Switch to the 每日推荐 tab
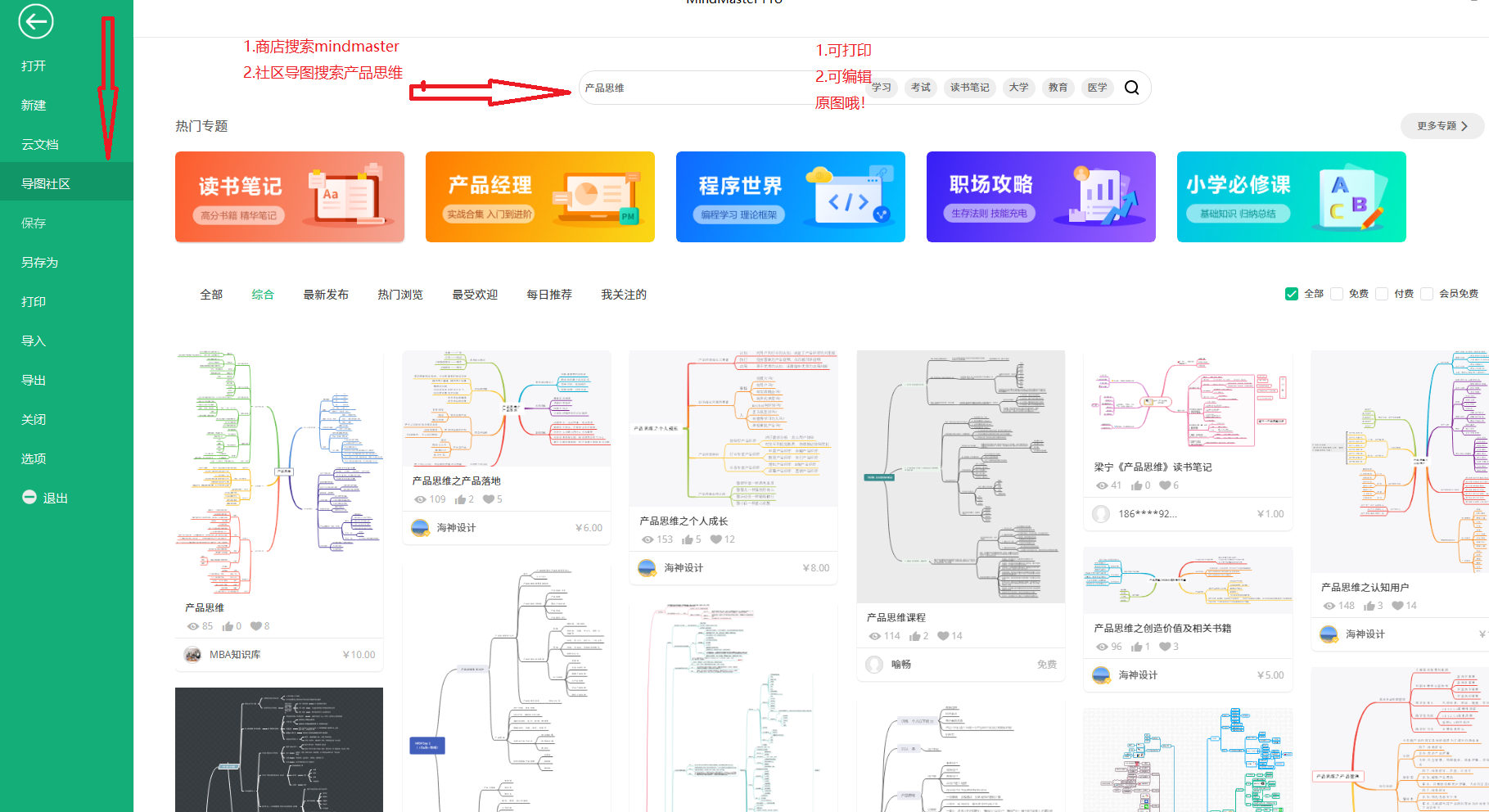1489x812 pixels. coord(549,295)
